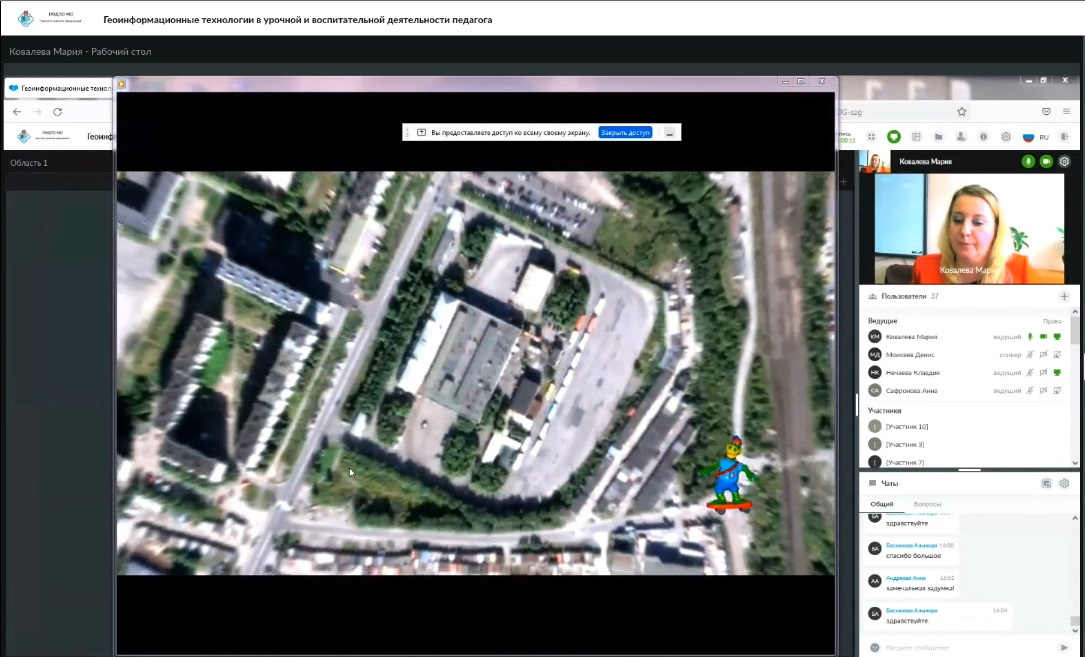Click the browser reload icon
The image size is (1085, 657).
pyautogui.click(x=58, y=112)
